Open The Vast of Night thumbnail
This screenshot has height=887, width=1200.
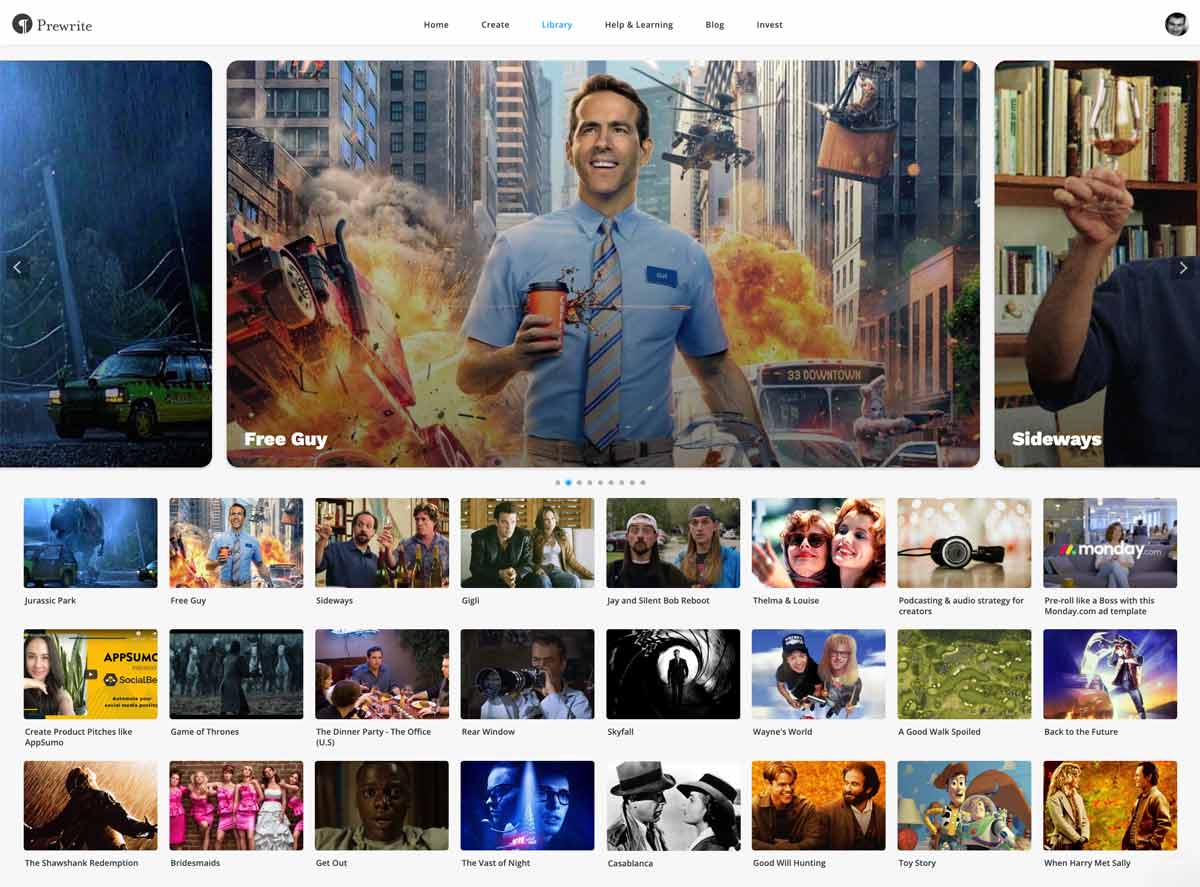point(527,805)
